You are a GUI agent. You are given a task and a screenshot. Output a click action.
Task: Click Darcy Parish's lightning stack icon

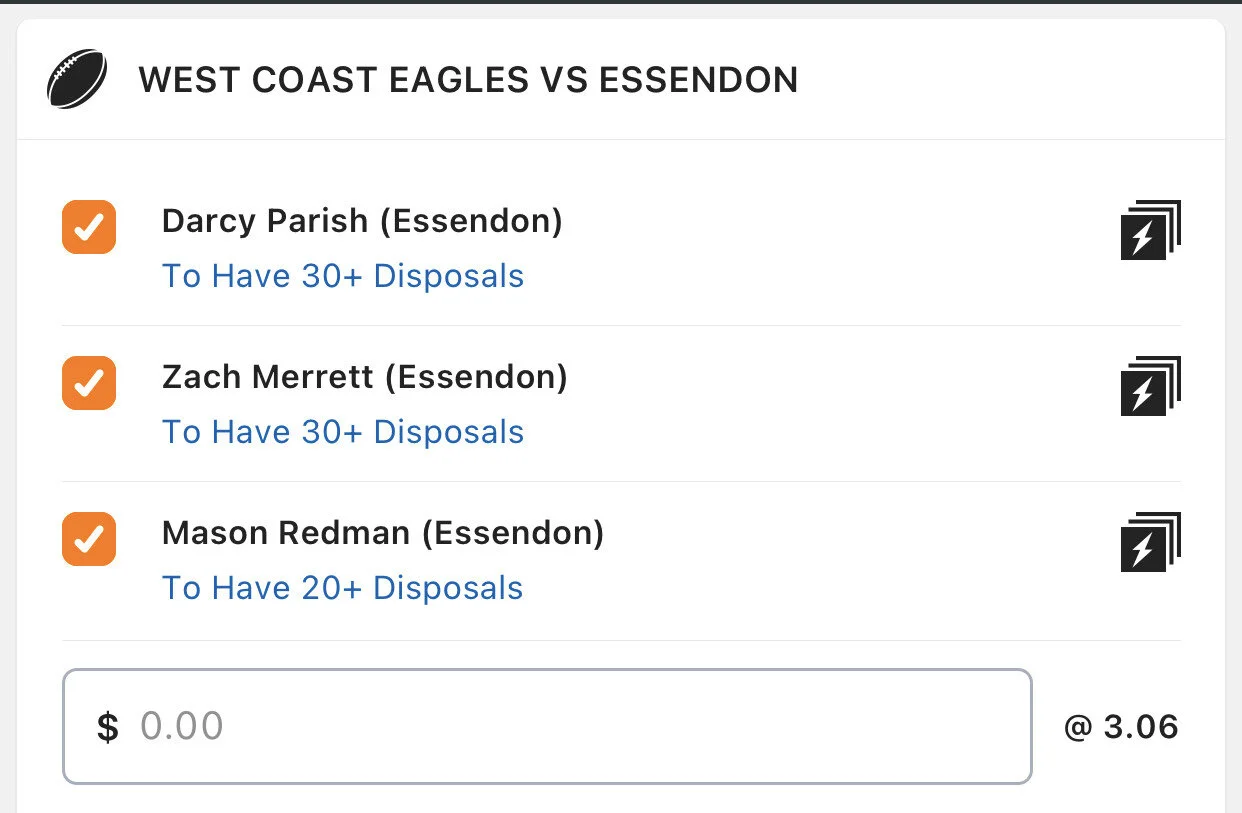click(x=1150, y=230)
